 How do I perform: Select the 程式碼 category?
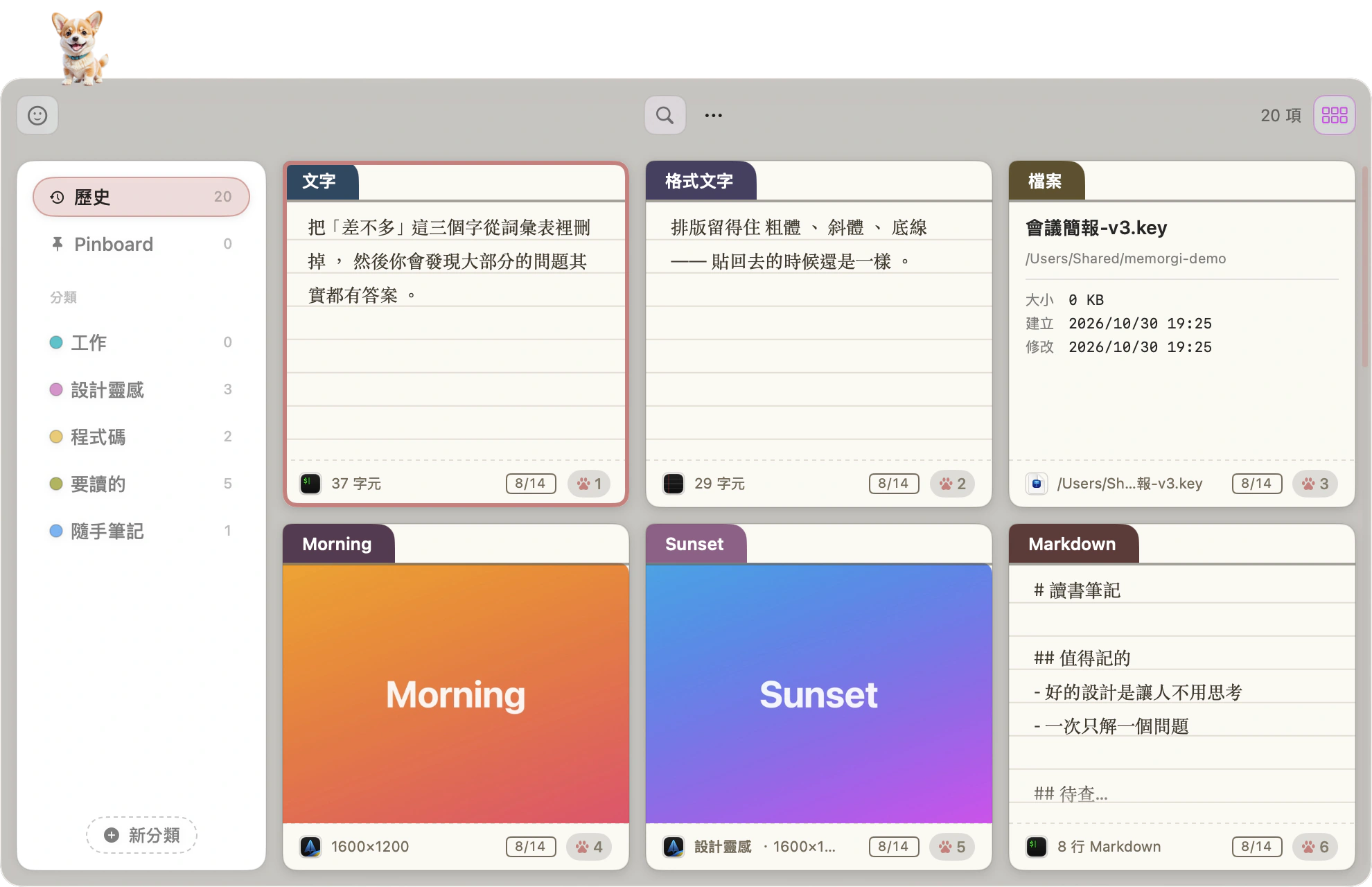141,437
